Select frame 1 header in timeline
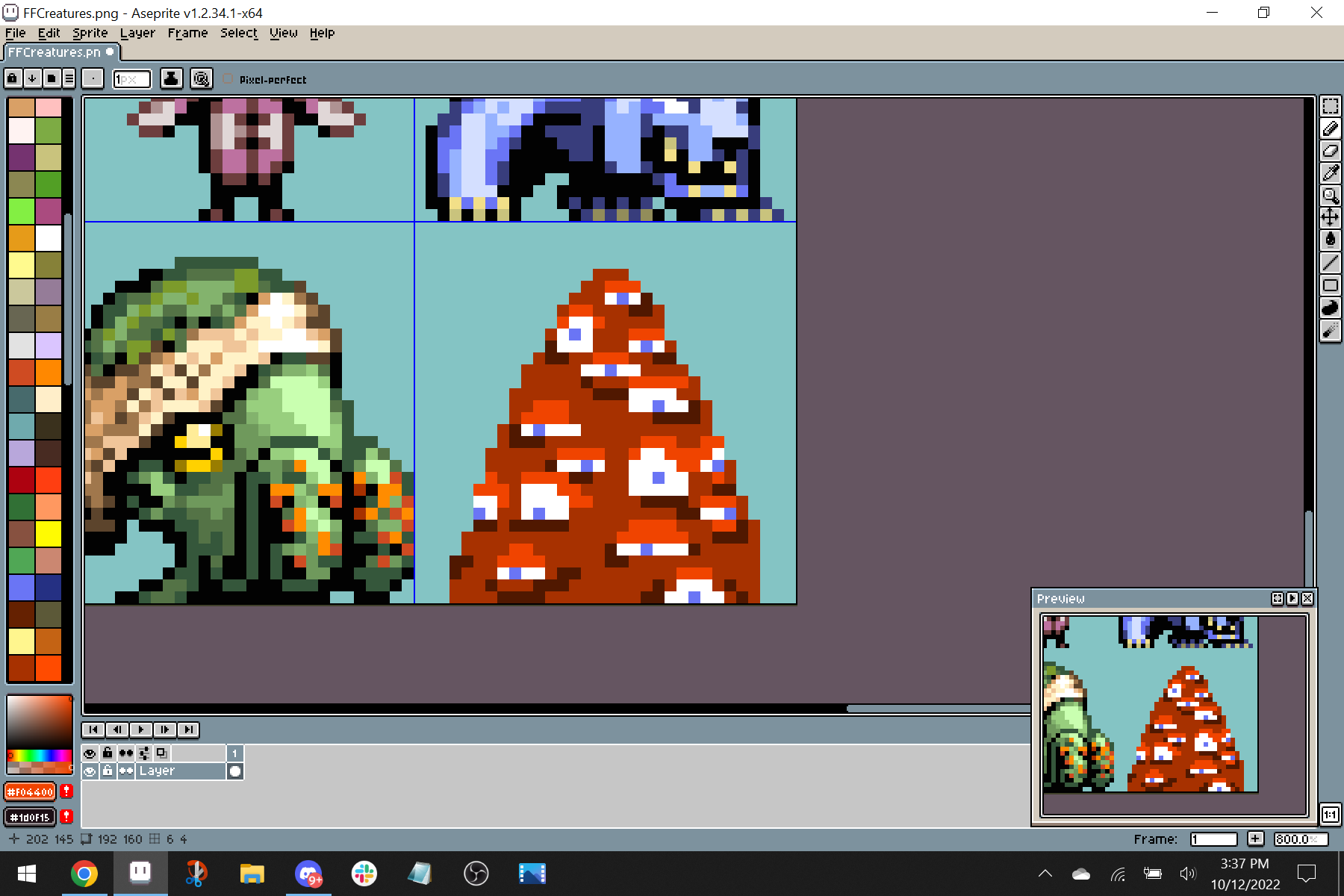Screen dimensions: 1344x896 point(235,753)
